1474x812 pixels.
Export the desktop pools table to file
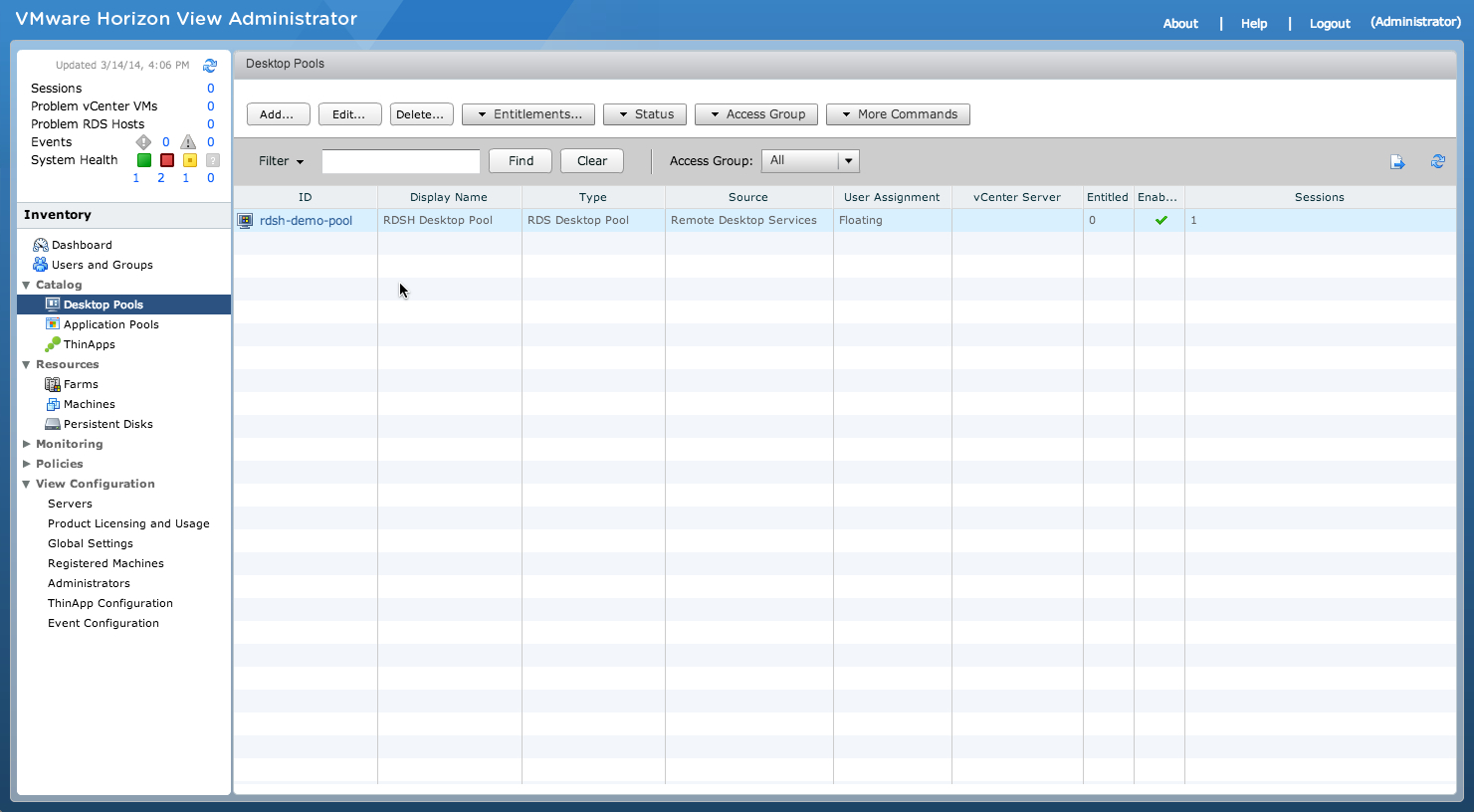tap(1397, 160)
